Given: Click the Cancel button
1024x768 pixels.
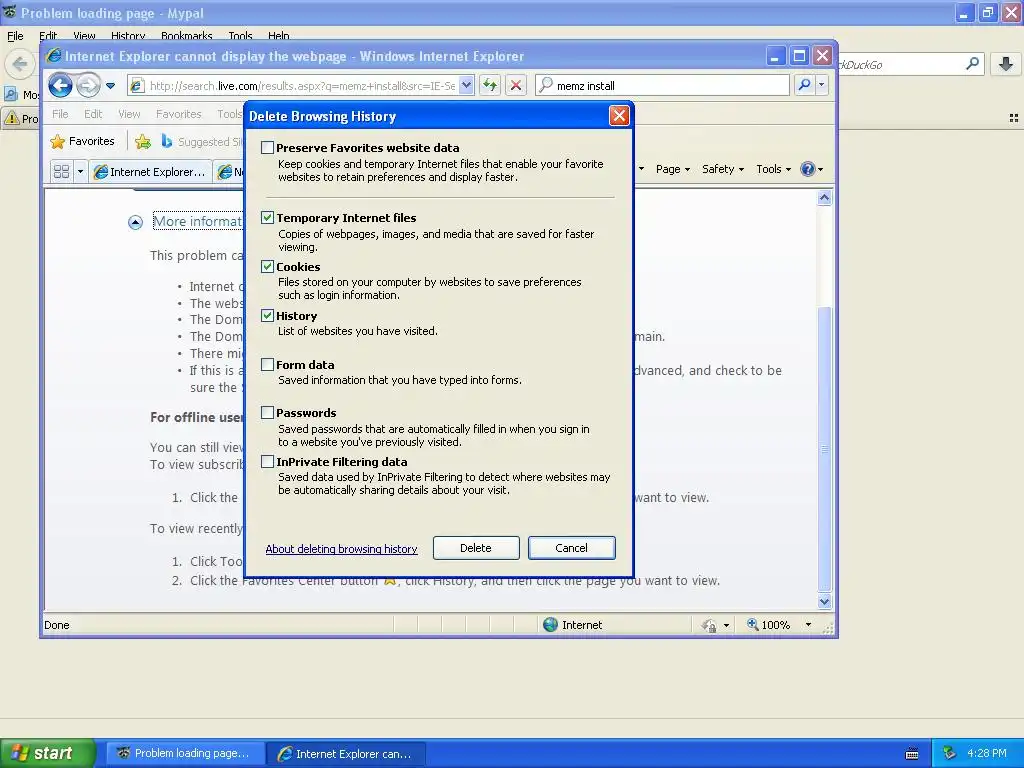Looking at the screenshot, I should pyautogui.click(x=571, y=548).
